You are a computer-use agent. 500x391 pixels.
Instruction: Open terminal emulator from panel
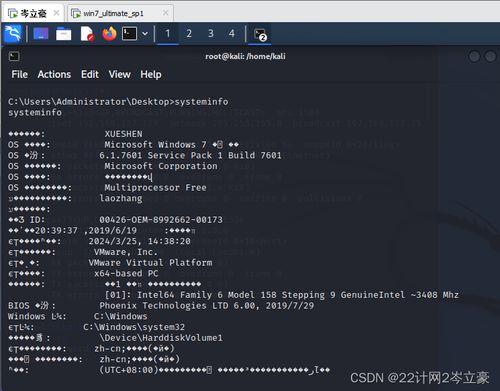[129, 34]
